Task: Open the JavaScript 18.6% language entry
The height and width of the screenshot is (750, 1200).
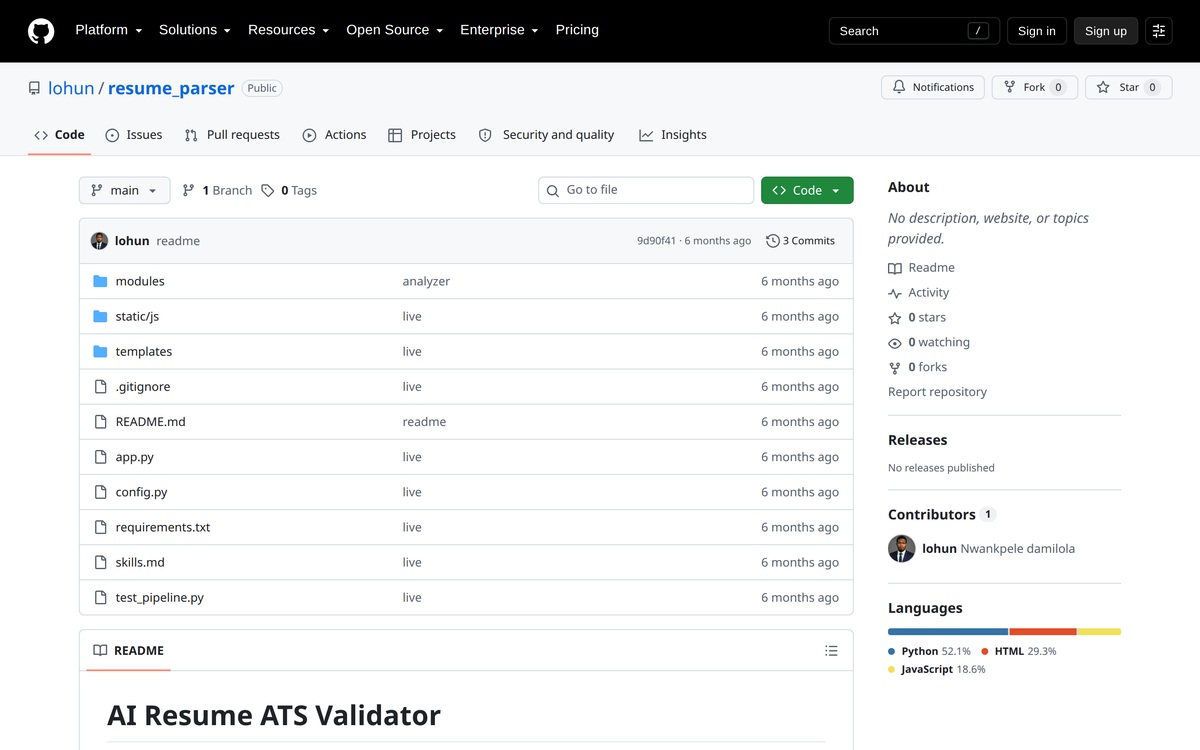Action: [937, 669]
